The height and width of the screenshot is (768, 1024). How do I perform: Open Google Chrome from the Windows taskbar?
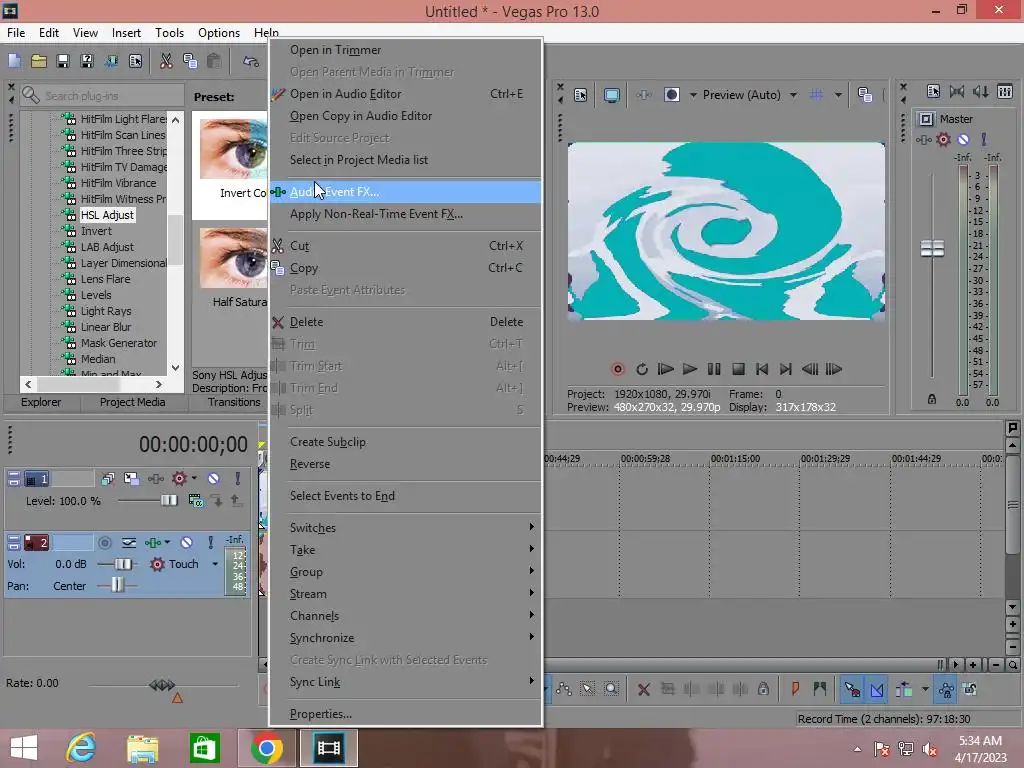click(x=266, y=748)
